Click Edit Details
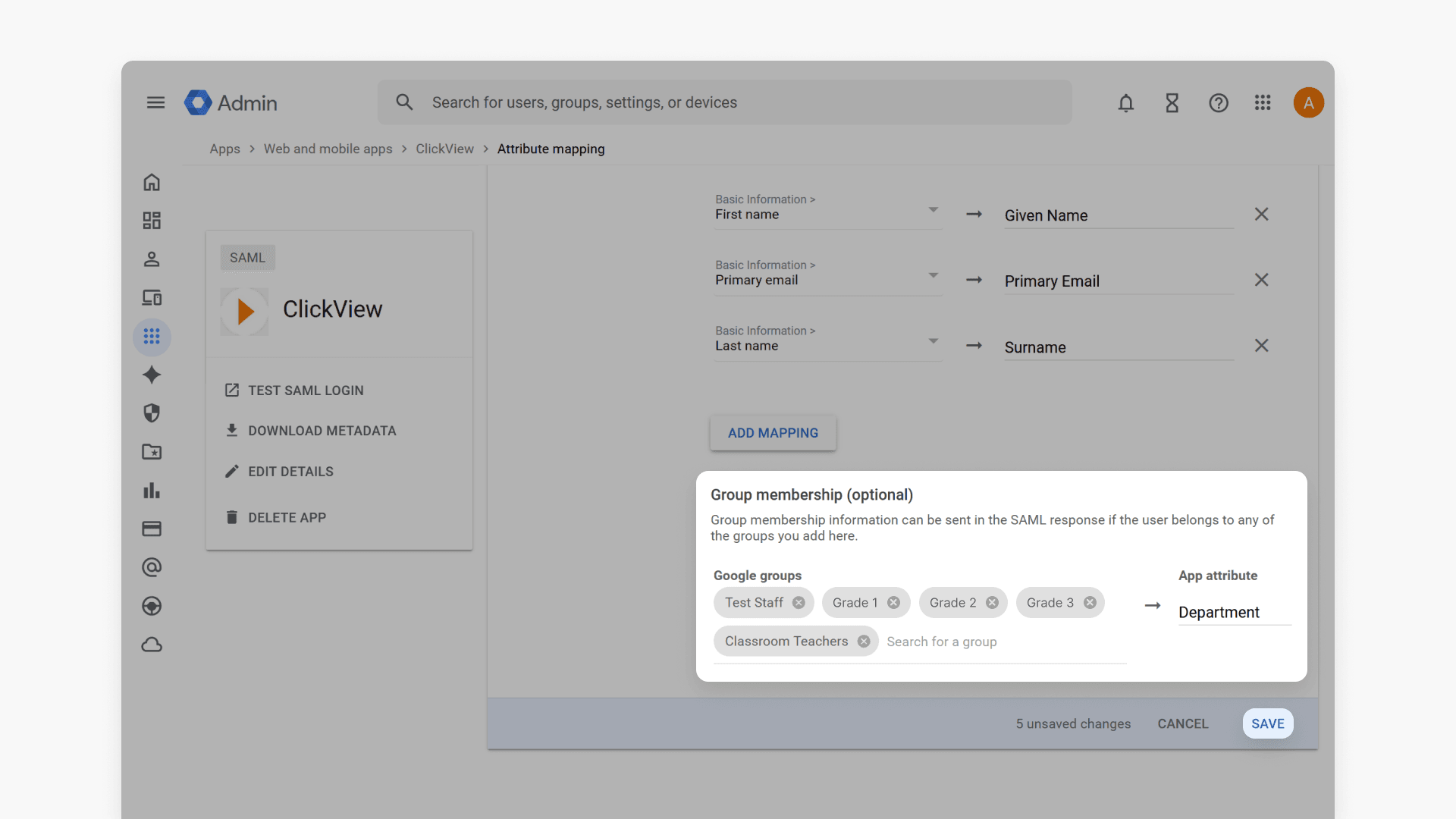Screen dimensions: 1456x819 279,472
